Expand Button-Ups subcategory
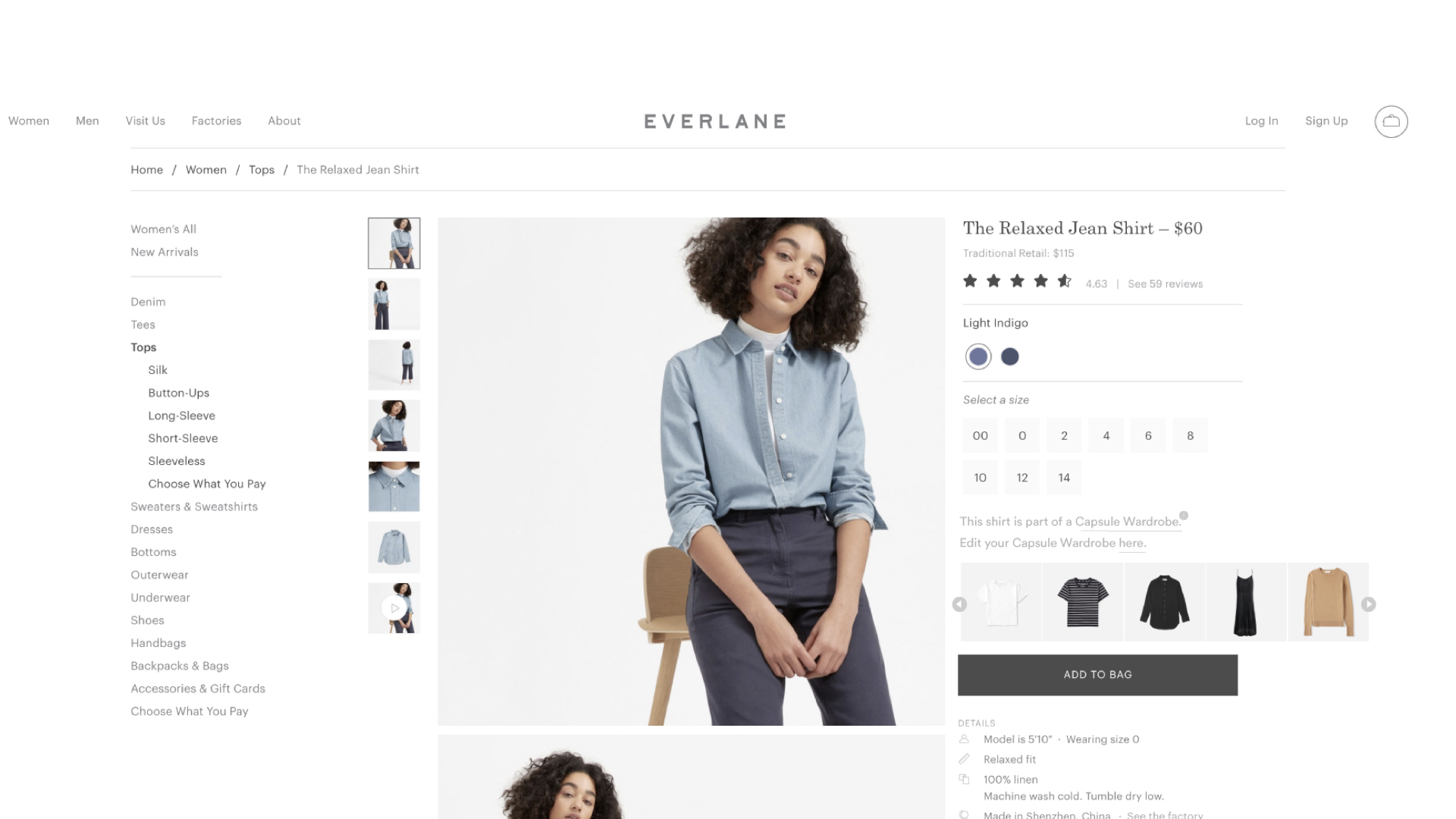Viewport: 1456px width, 819px height. coord(178,393)
